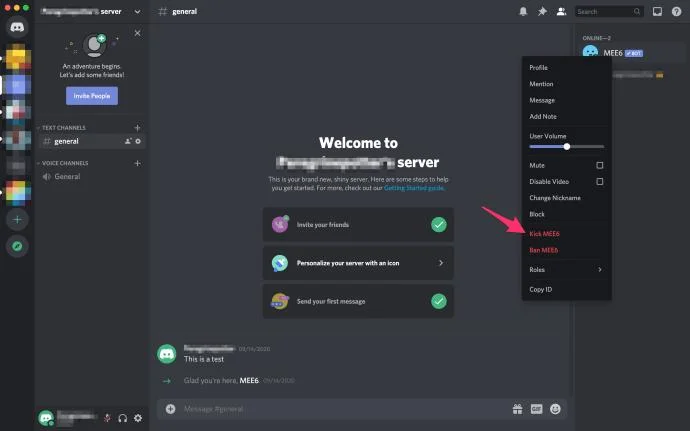The width and height of the screenshot is (690, 431).
Task: Open the Getting Started guide link
Action: pyautogui.click(x=414, y=188)
